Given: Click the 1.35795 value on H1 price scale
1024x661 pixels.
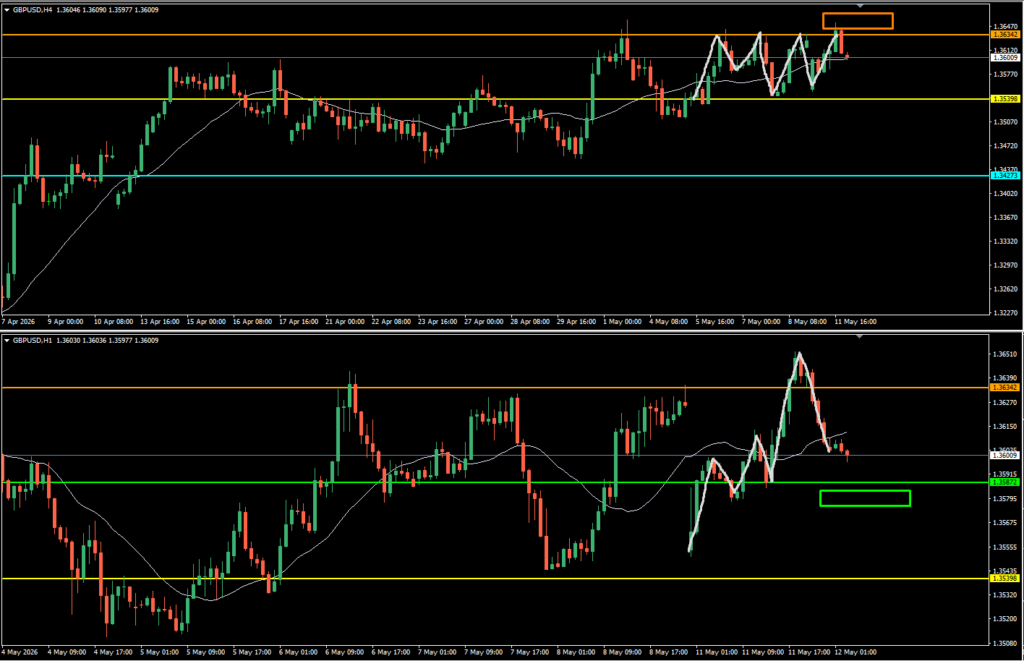Looking at the screenshot, I should coord(1005,499).
